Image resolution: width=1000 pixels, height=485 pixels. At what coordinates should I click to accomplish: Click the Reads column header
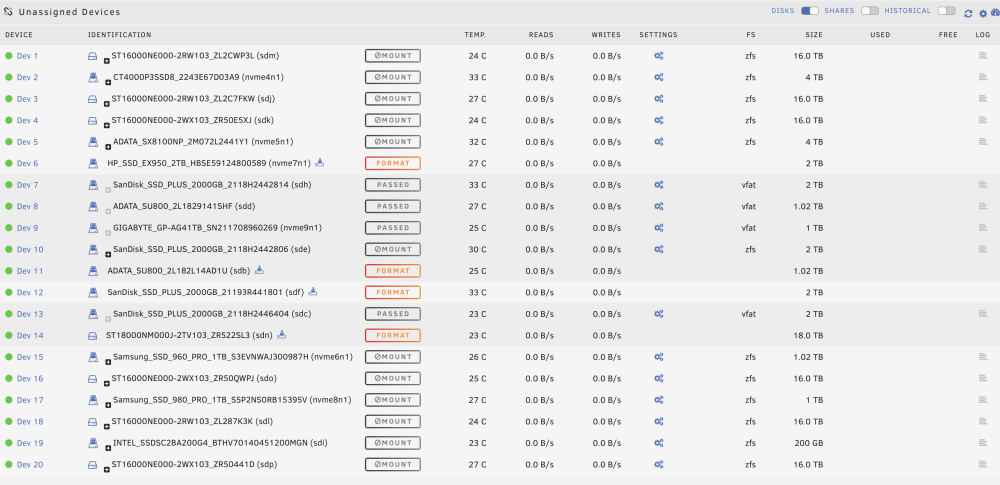(x=541, y=34)
